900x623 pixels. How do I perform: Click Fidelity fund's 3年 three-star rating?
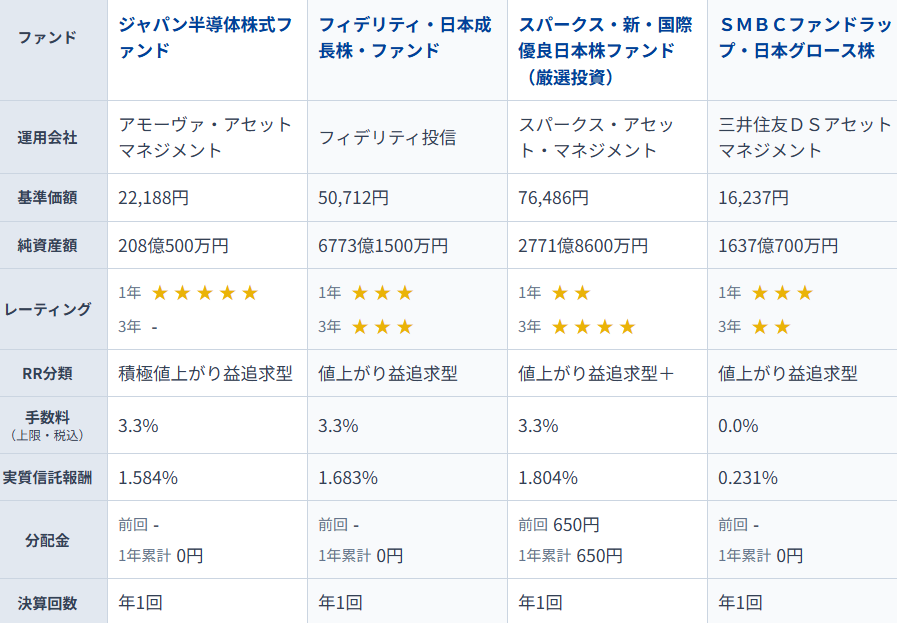(x=381, y=326)
